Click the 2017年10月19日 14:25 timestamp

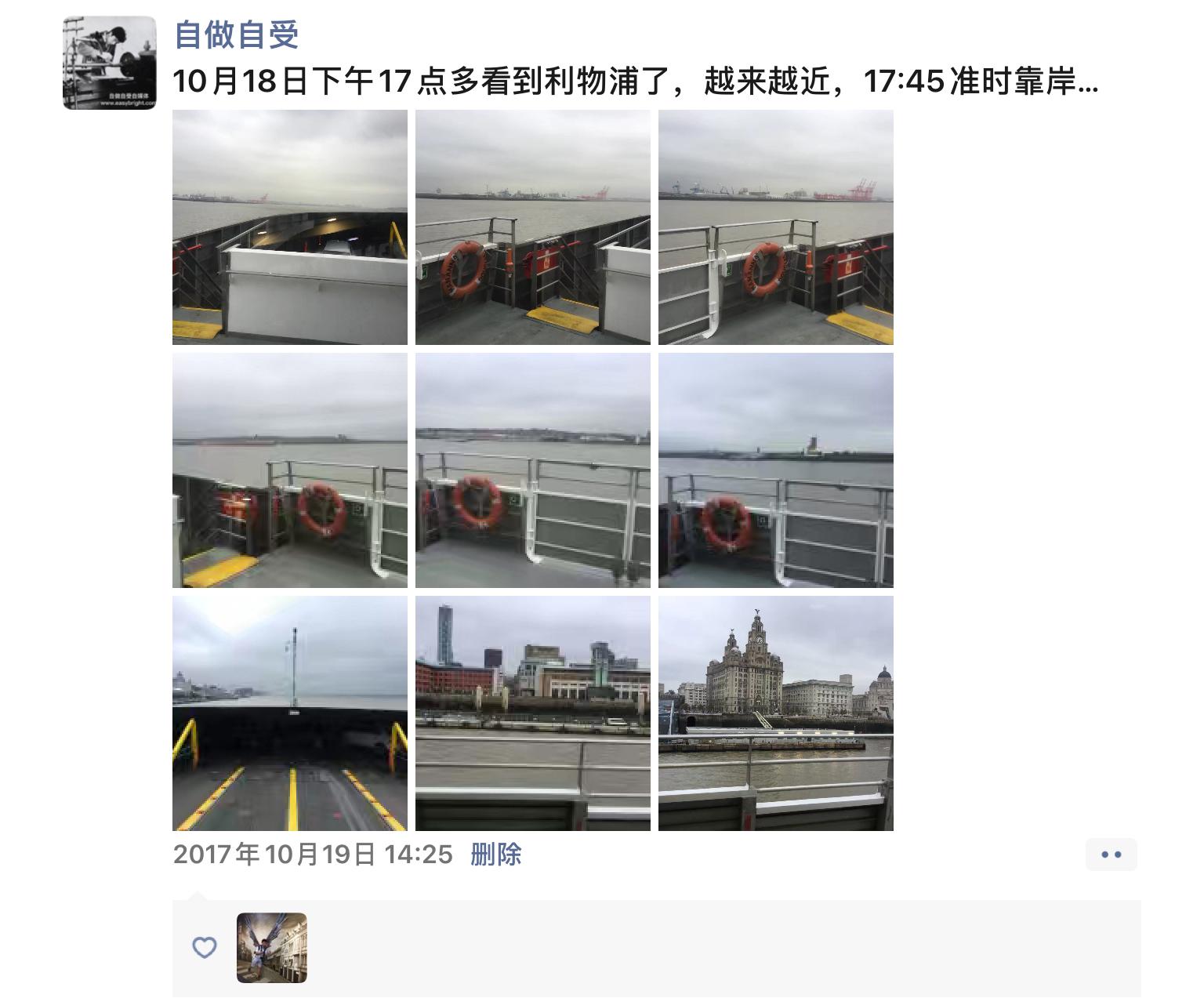click(313, 854)
